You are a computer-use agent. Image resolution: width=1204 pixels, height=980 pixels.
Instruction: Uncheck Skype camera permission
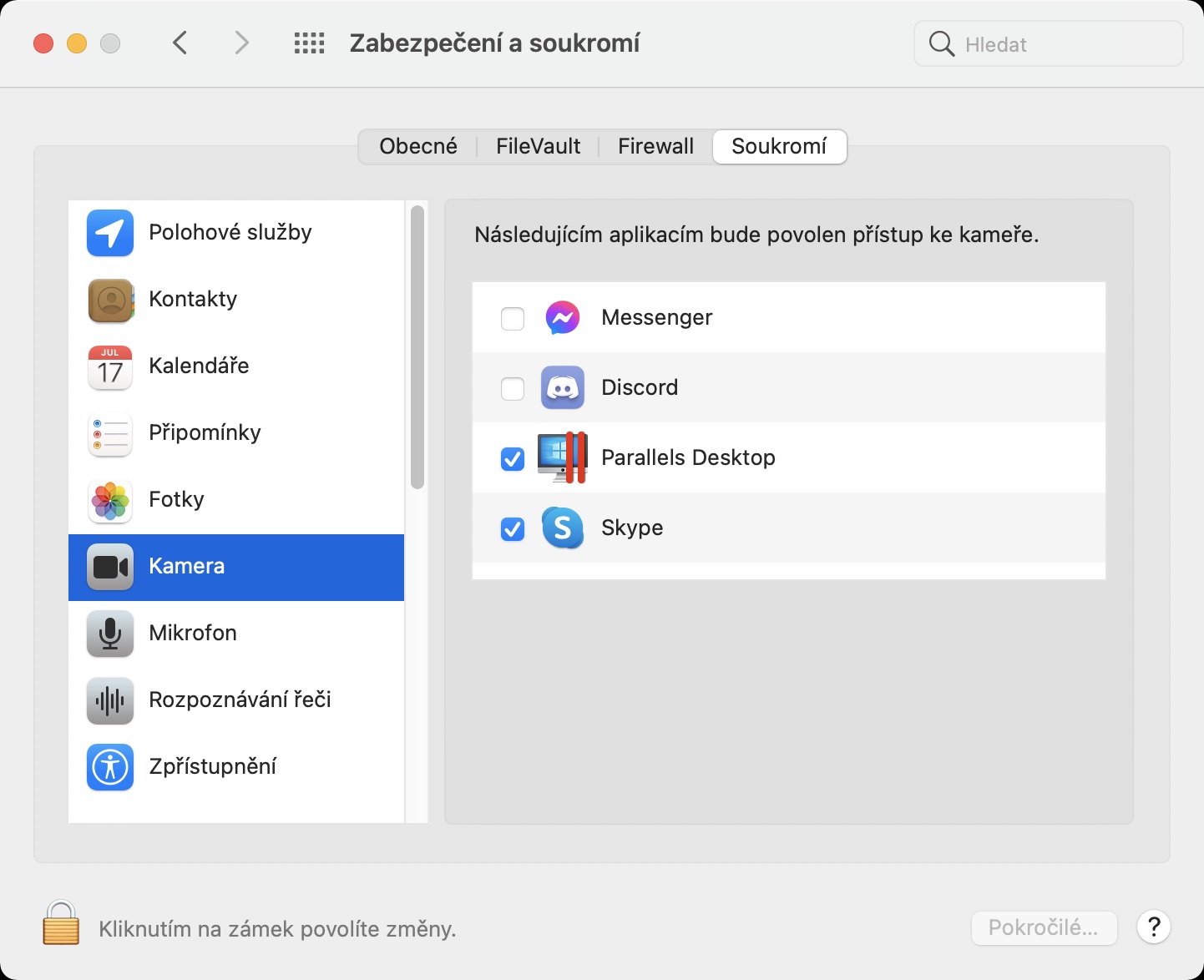point(513,528)
